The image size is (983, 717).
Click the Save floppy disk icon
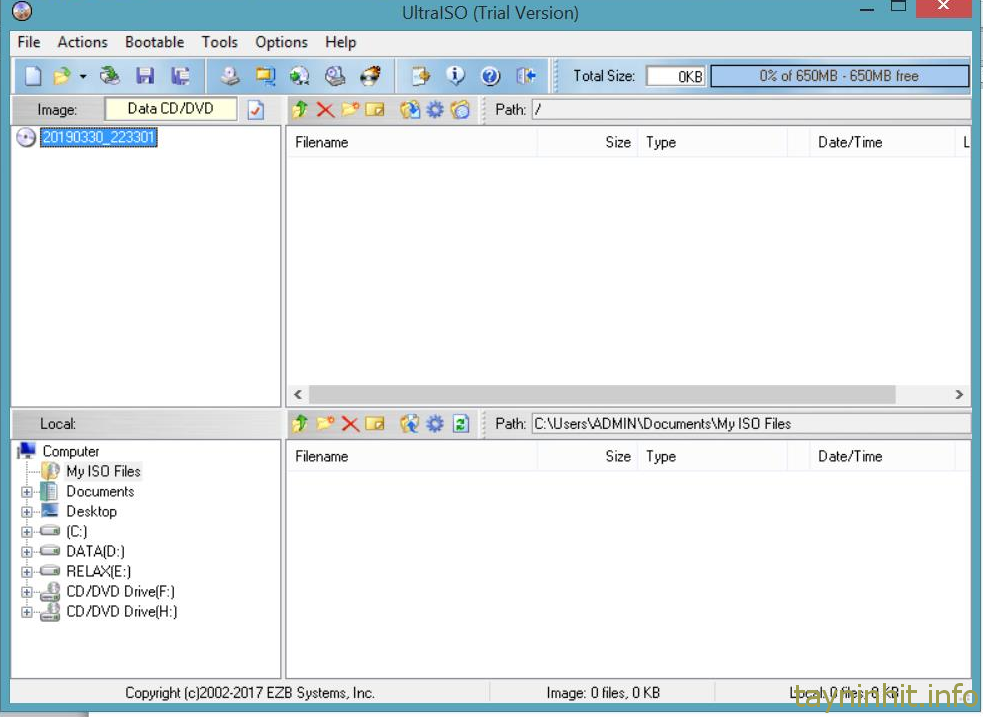pyautogui.click(x=145, y=76)
